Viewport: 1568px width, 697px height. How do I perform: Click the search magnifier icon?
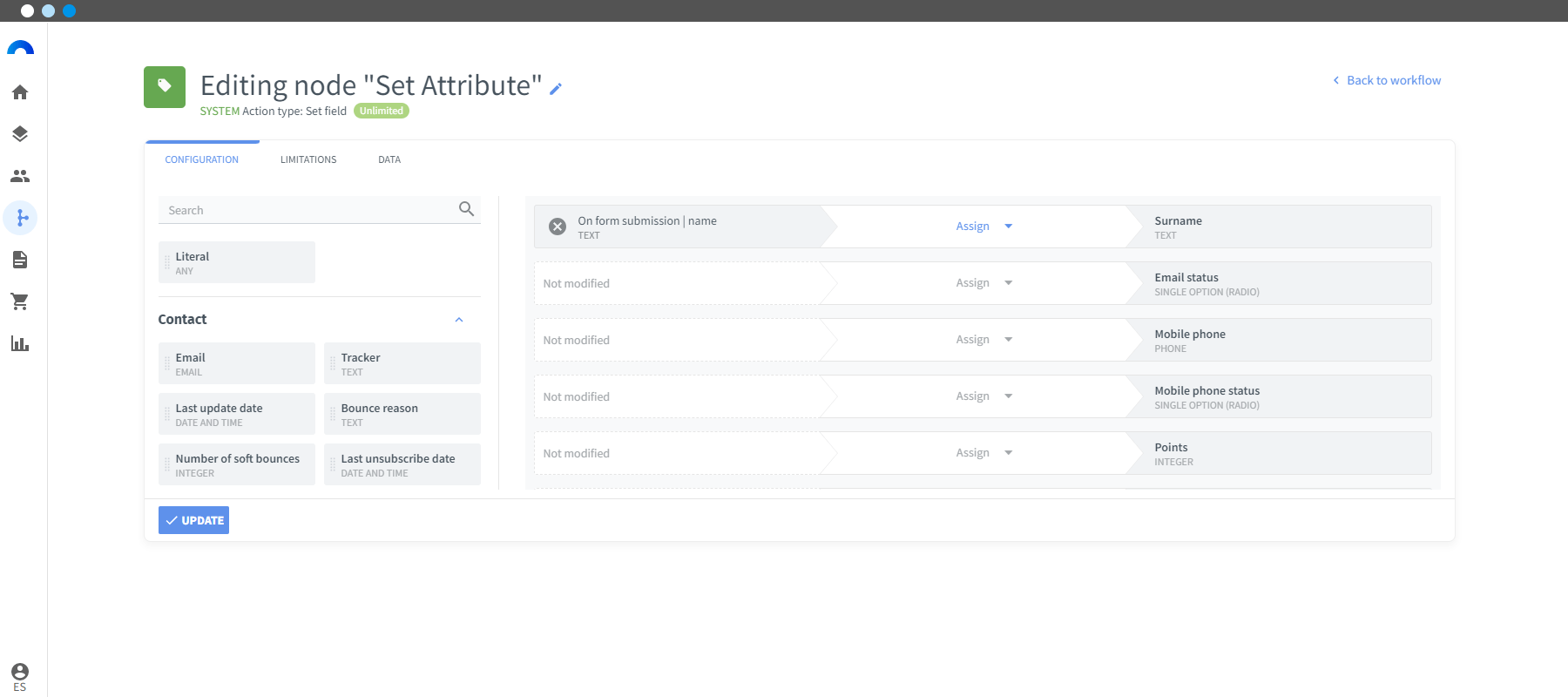[x=467, y=209]
